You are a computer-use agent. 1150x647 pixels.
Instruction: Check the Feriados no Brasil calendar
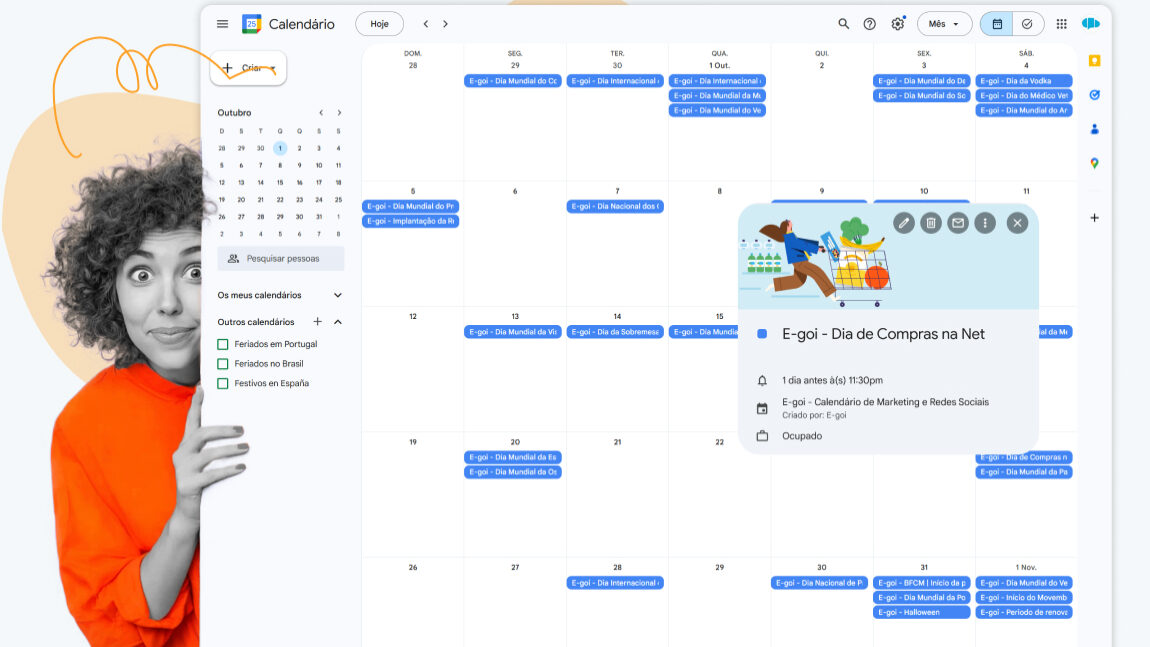coord(223,364)
